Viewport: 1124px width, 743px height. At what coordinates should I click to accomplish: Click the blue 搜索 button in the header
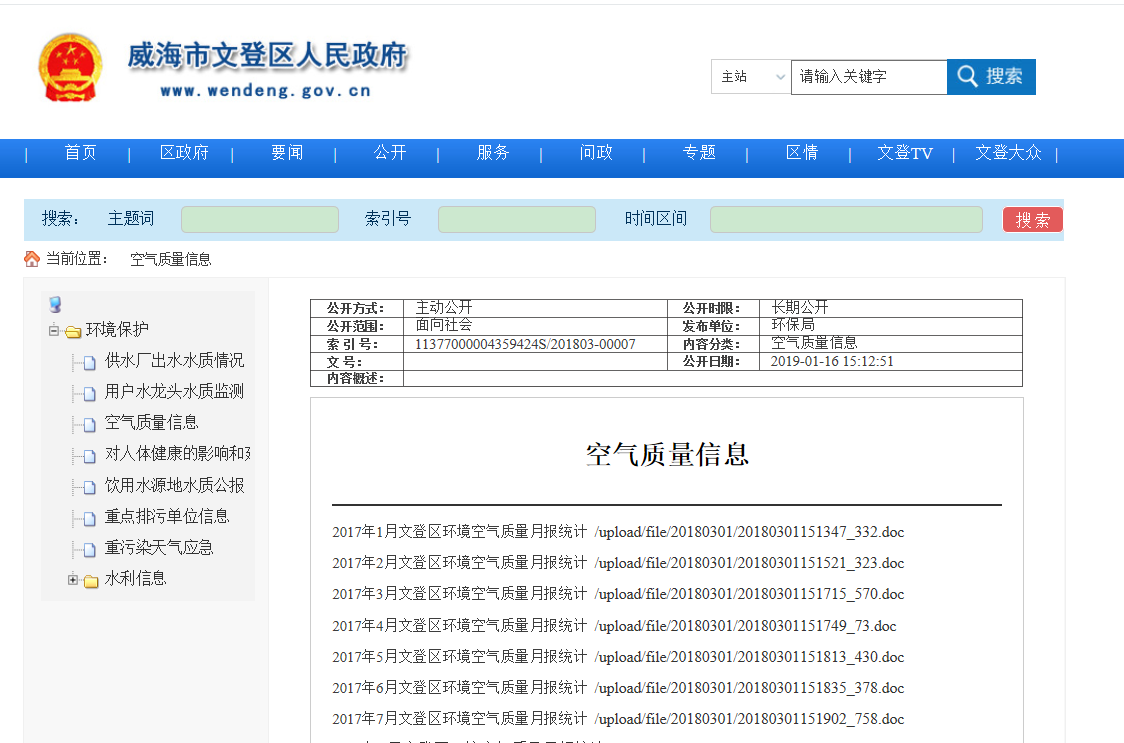990,77
